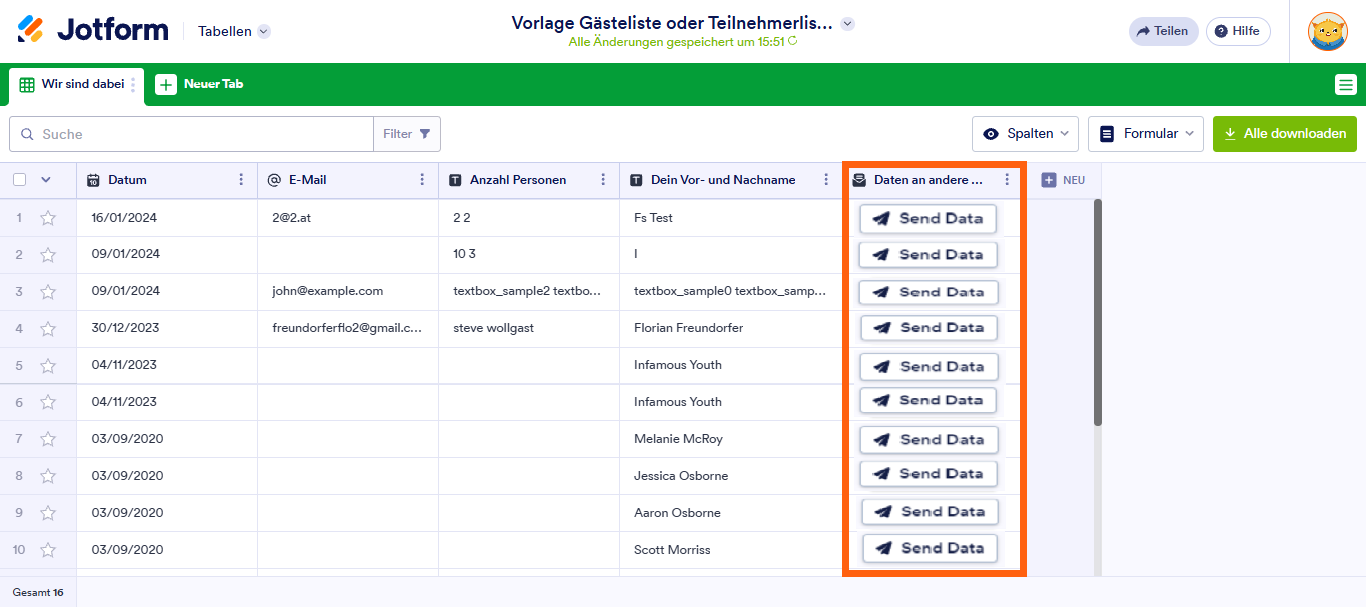The height and width of the screenshot is (607, 1366).
Task: Star row 5 (Infamous Youth)
Action: pos(47,366)
